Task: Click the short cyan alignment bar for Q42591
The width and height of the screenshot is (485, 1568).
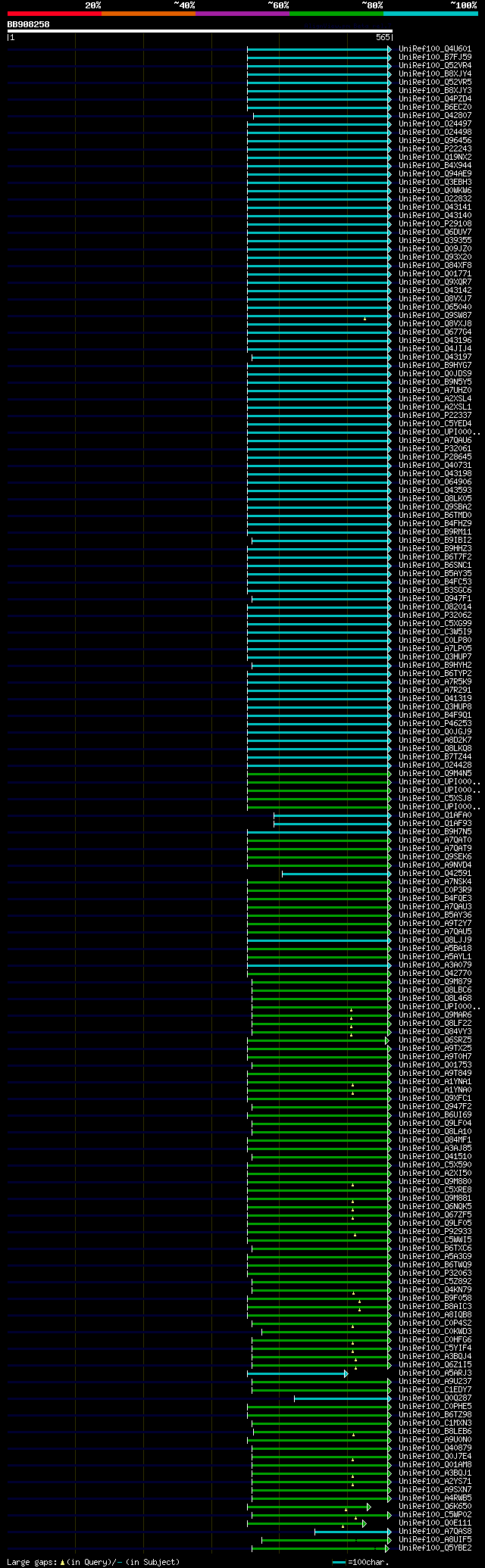Action: [x=337, y=873]
